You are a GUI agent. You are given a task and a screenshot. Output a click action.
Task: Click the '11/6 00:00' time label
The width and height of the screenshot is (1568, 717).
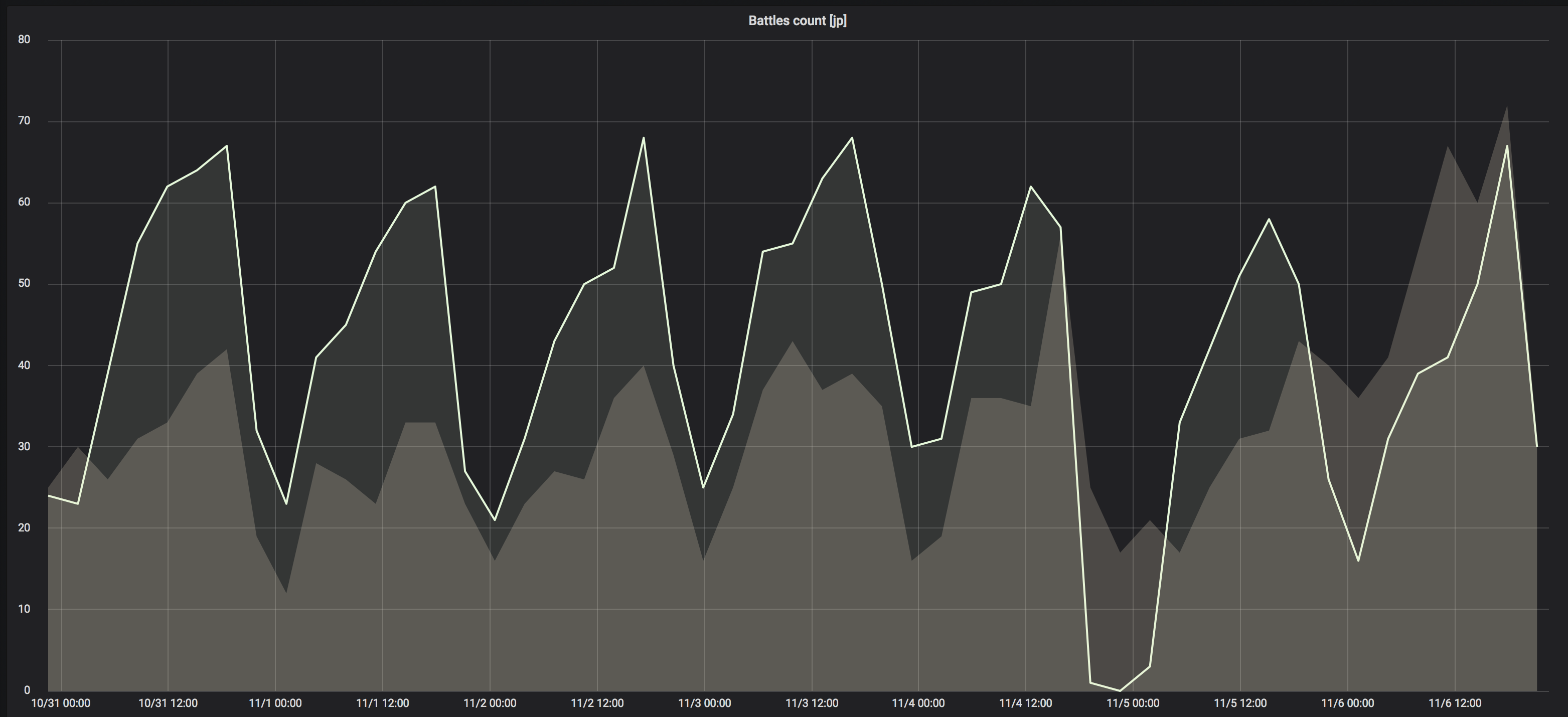pyautogui.click(x=1348, y=703)
